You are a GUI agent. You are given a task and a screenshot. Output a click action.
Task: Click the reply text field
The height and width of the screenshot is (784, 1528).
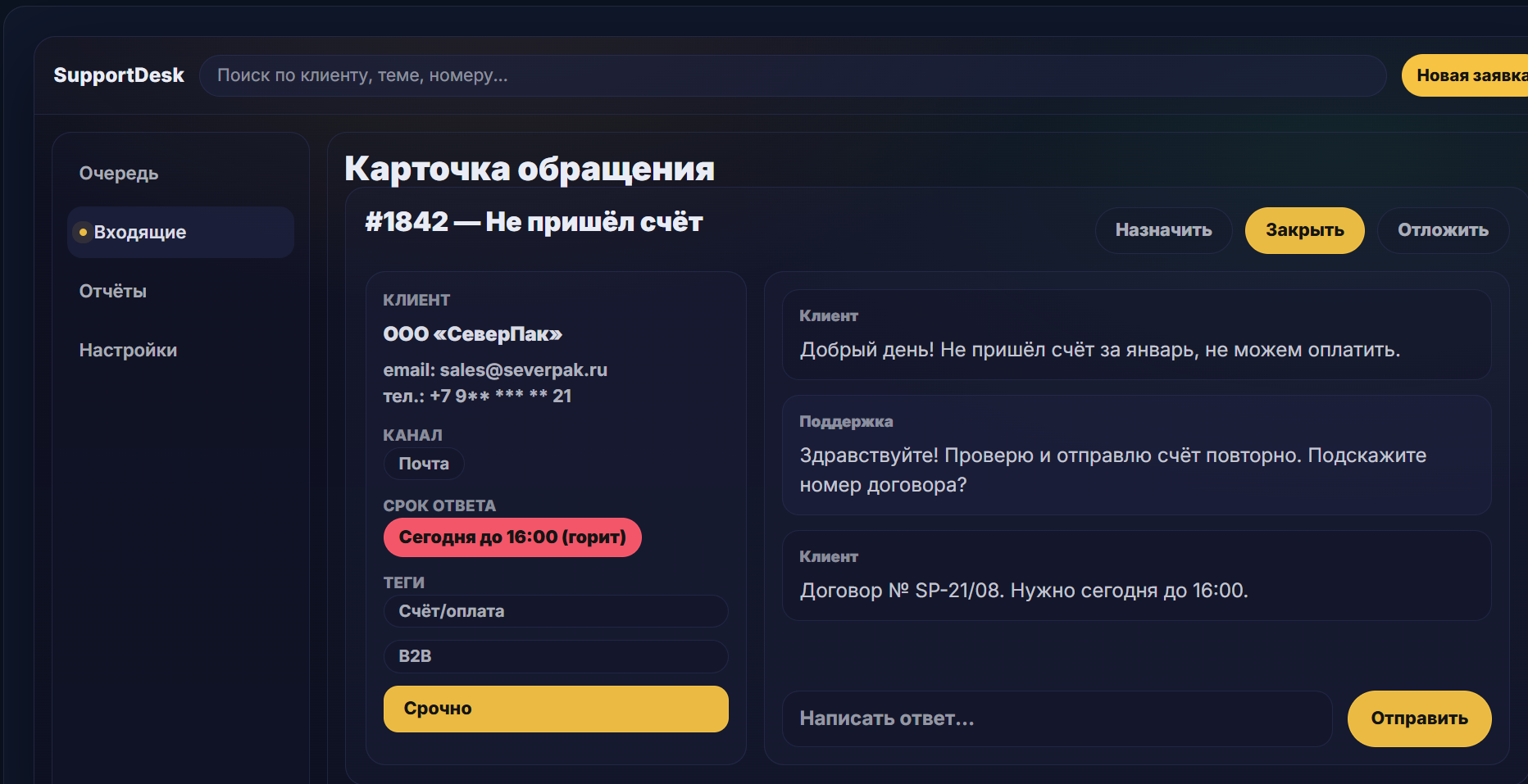coord(1057,718)
